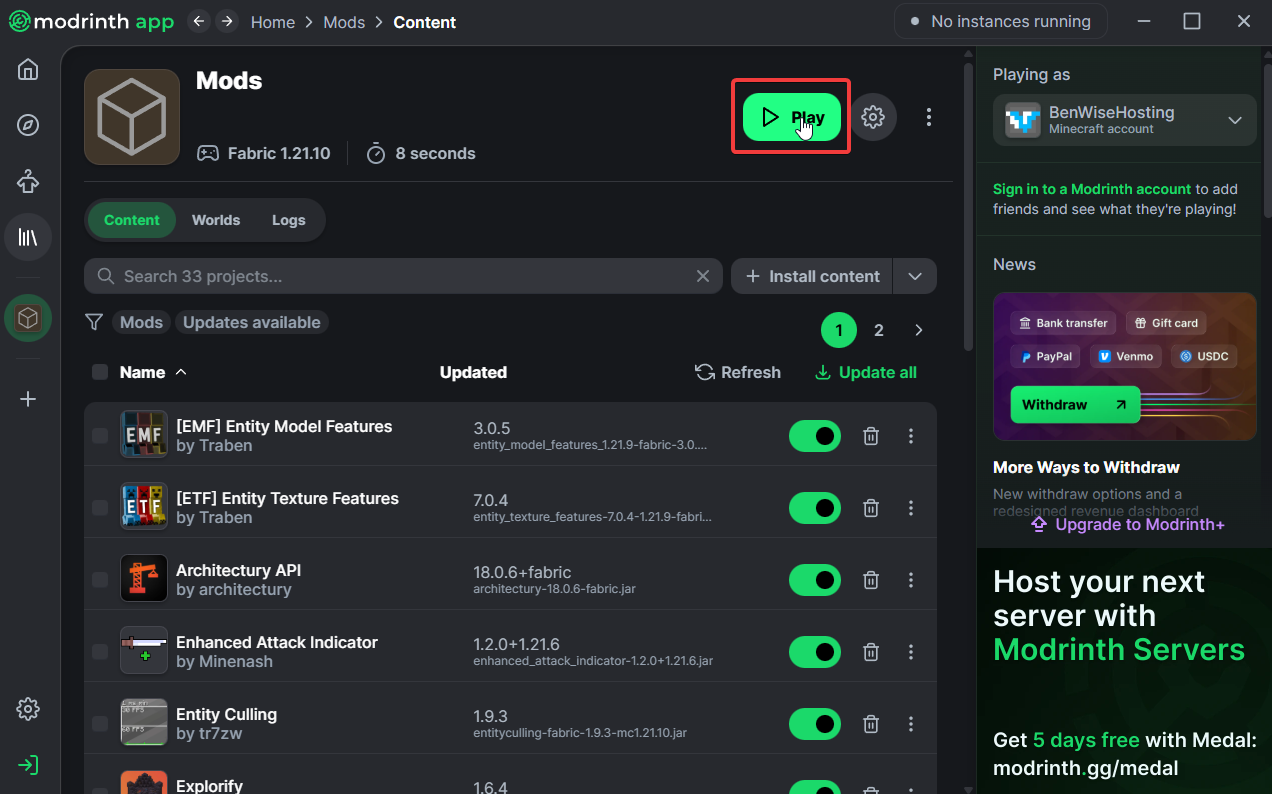This screenshot has height=794, width=1272.
Task: Click the Search 33 projects field
Action: point(403,276)
